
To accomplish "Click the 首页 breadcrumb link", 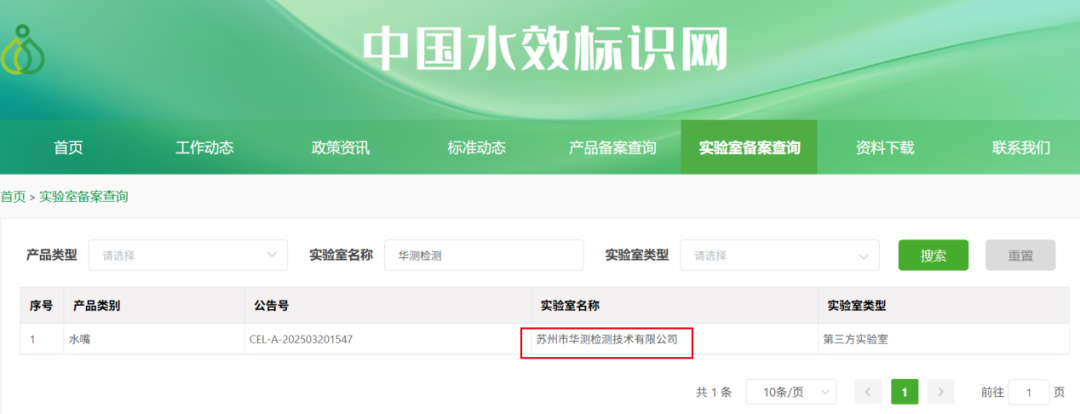I will (13, 197).
